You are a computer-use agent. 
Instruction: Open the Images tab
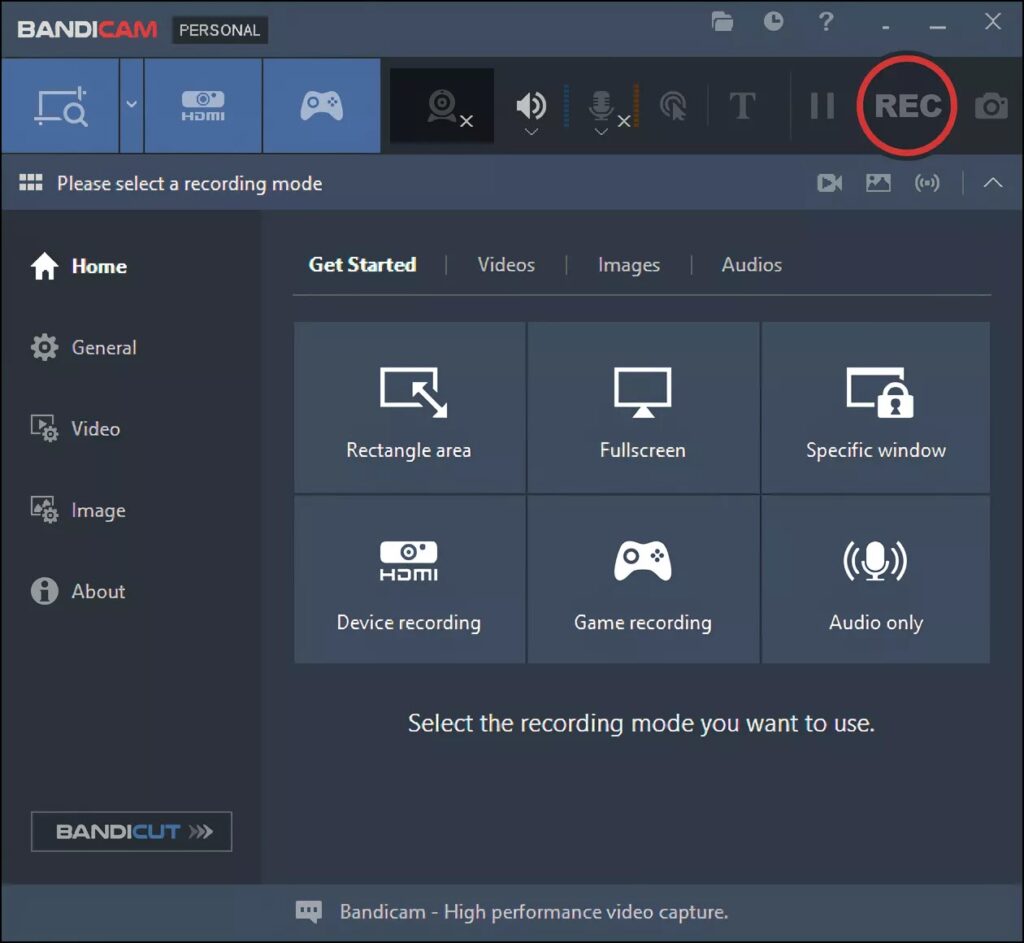pyautogui.click(x=628, y=264)
